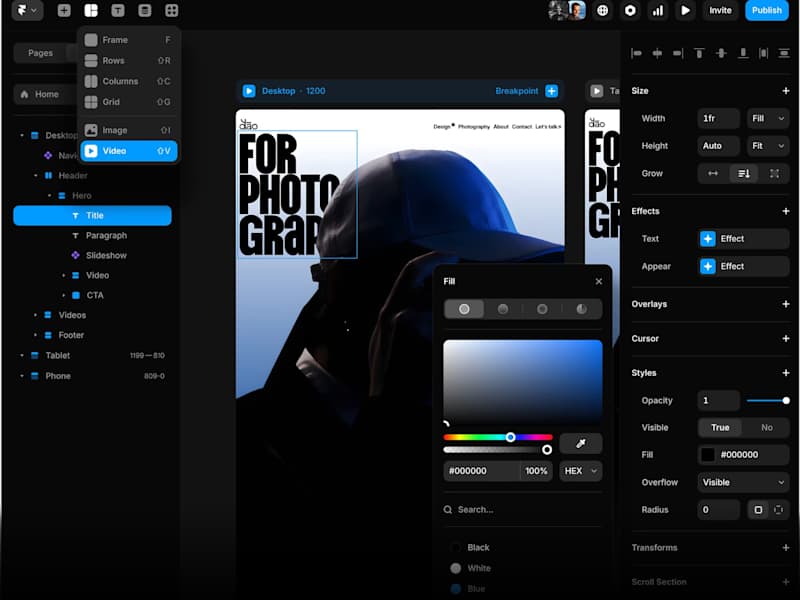800x600 pixels.
Task: Align vertical center icon in alignment row
Action: point(721,53)
